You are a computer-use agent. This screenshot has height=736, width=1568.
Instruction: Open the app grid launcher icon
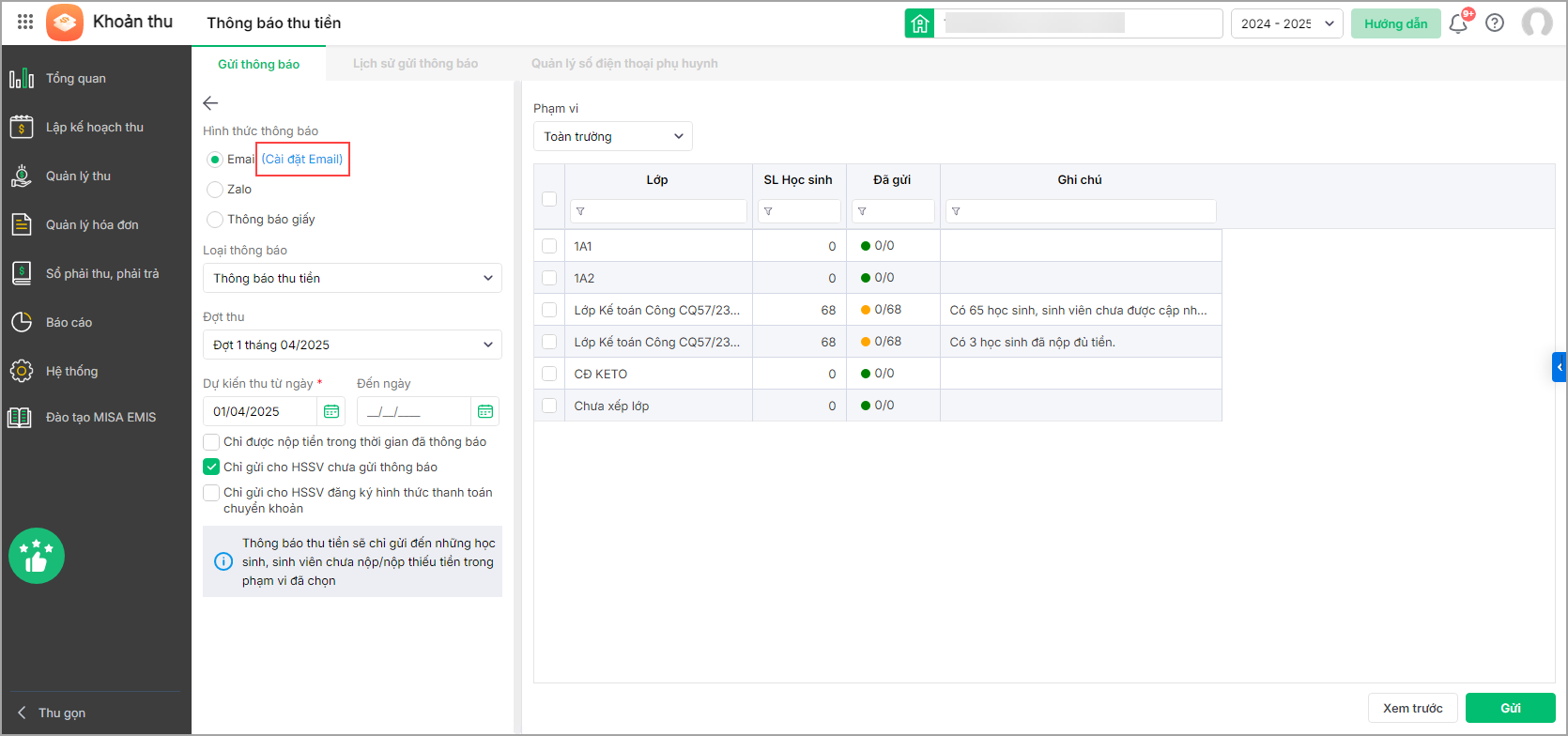(x=25, y=23)
